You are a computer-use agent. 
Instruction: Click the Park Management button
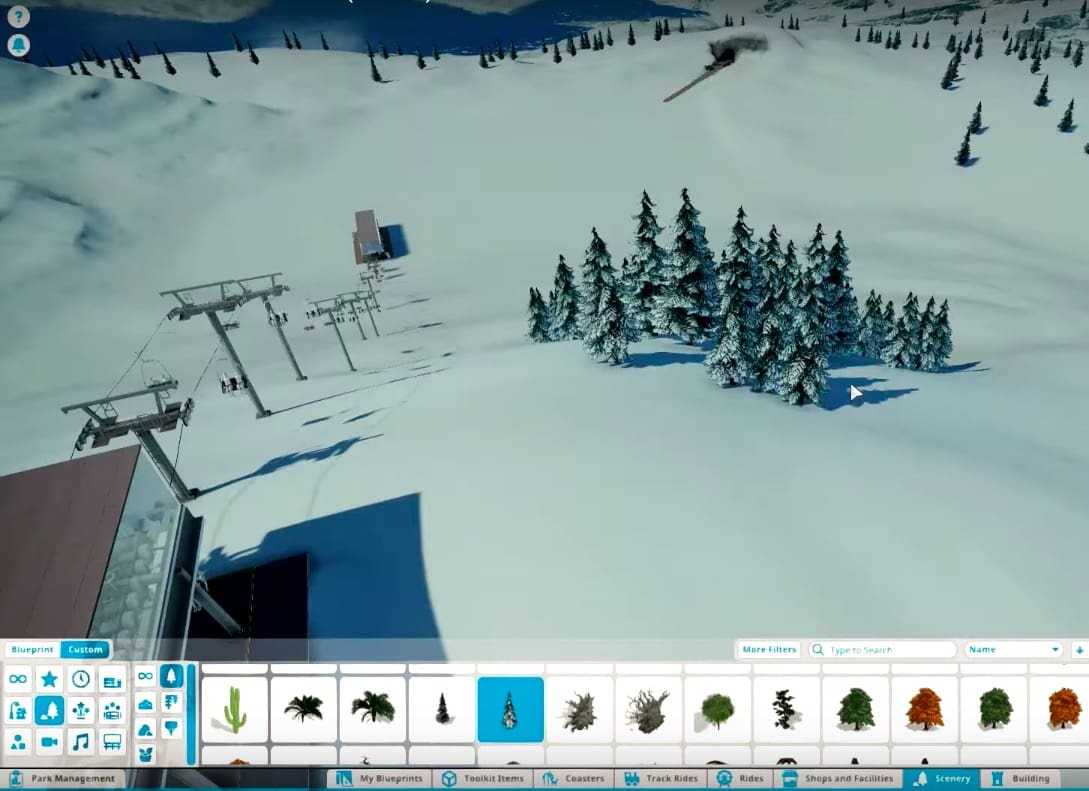[x=62, y=778]
